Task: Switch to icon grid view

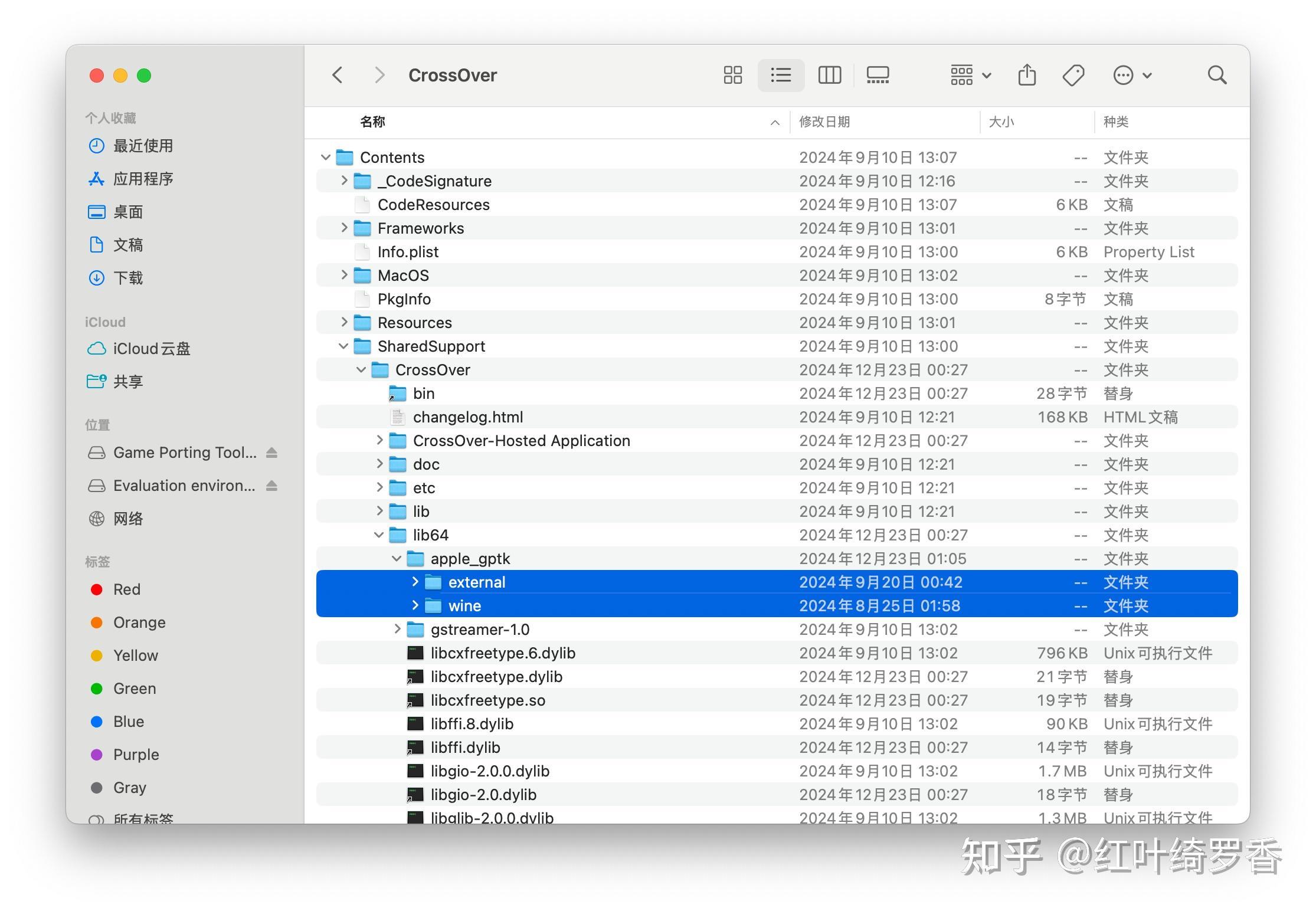Action: pos(733,75)
